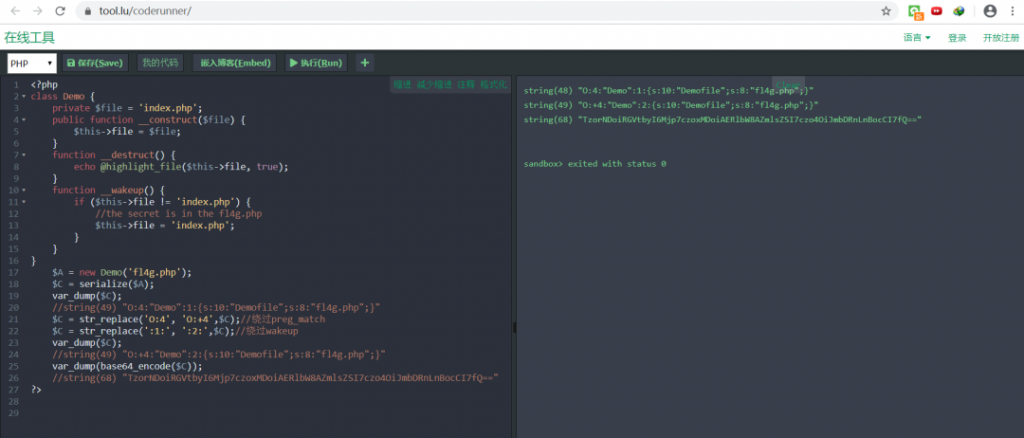The height and width of the screenshot is (438, 1024).
Task: Click line number 17 in the gutter
Action: (x=14, y=272)
